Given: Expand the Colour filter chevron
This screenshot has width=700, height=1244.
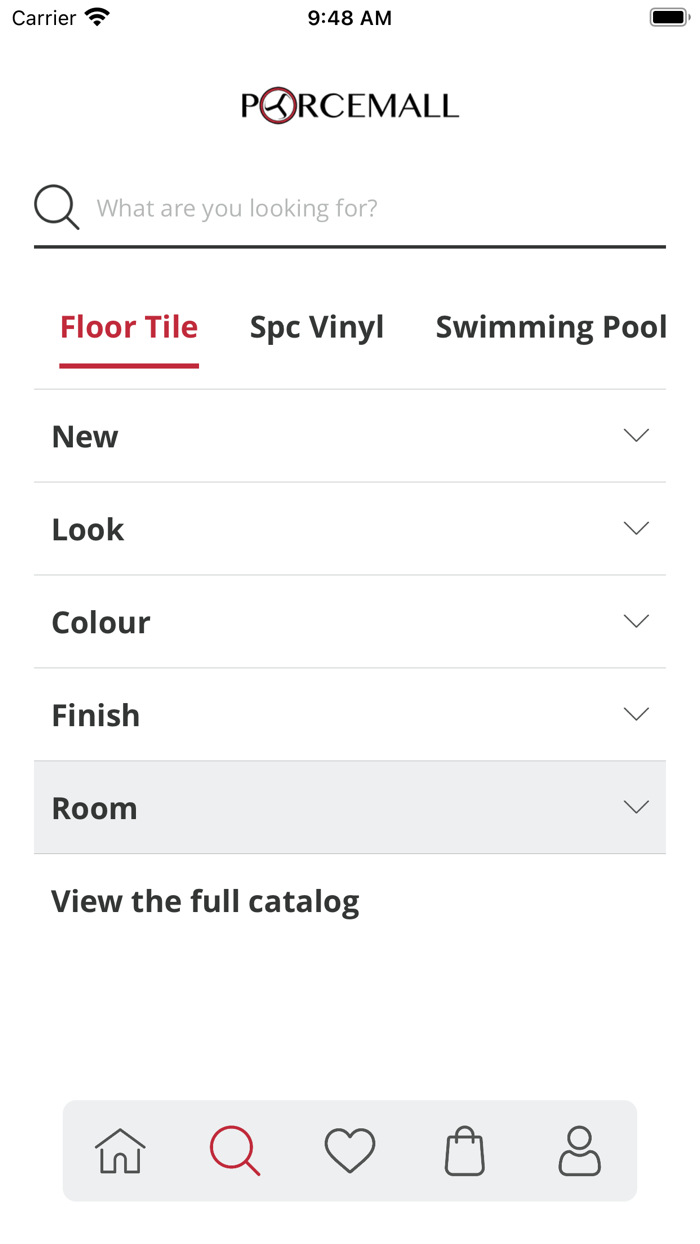Looking at the screenshot, I should coord(636,621).
